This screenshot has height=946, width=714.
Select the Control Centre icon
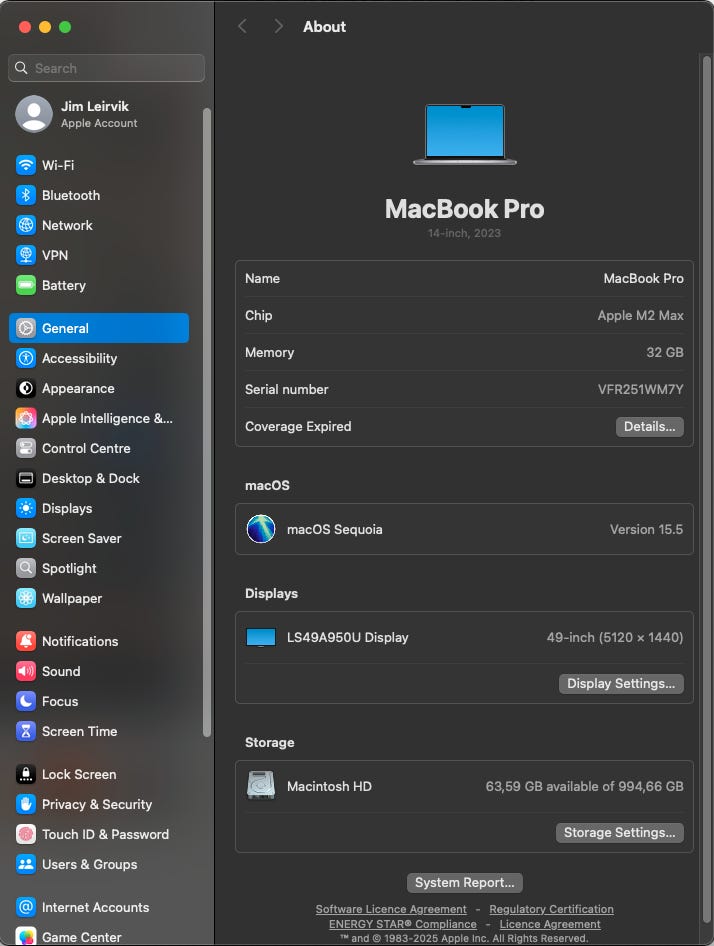pyautogui.click(x=25, y=448)
